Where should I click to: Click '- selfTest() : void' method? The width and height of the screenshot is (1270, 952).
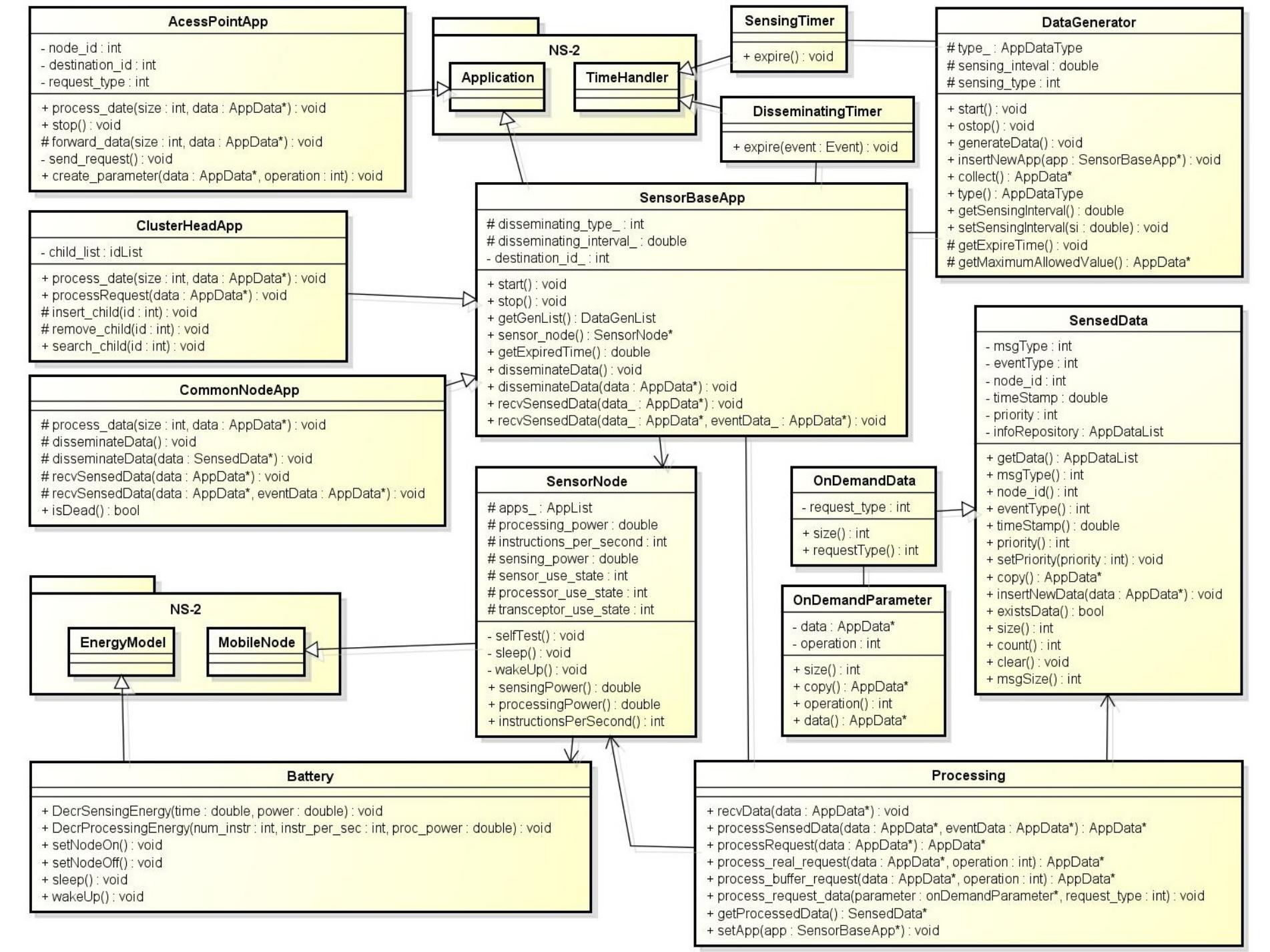coord(535,636)
